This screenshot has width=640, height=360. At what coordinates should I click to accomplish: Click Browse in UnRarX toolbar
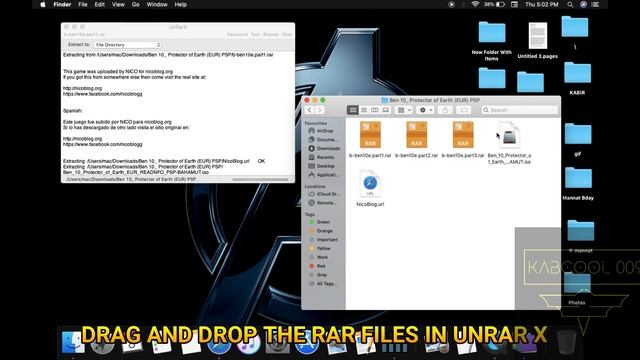271,35
